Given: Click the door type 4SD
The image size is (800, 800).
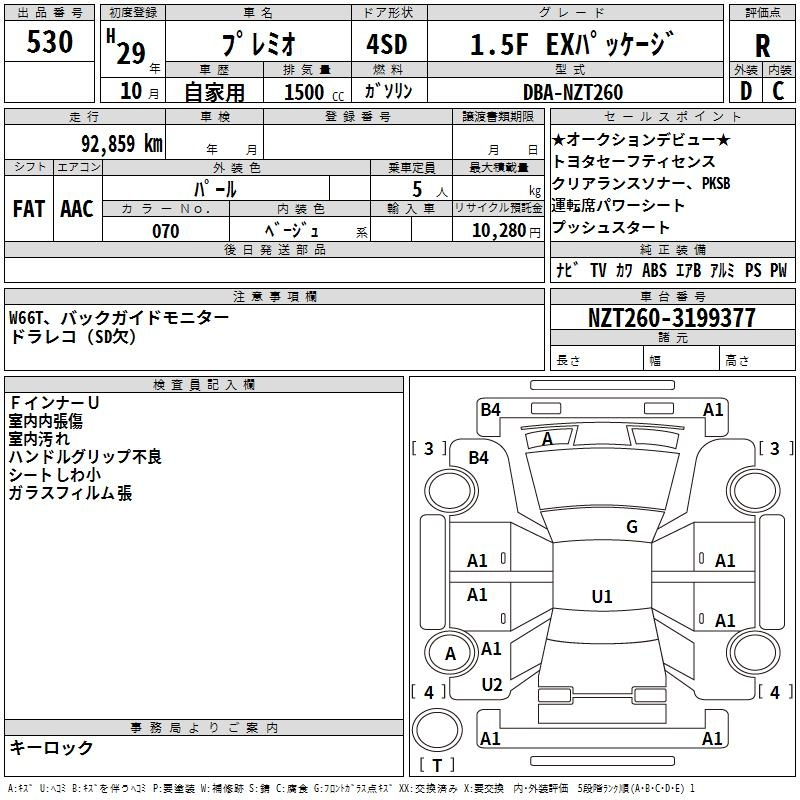Looking at the screenshot, I should (387, 44).
